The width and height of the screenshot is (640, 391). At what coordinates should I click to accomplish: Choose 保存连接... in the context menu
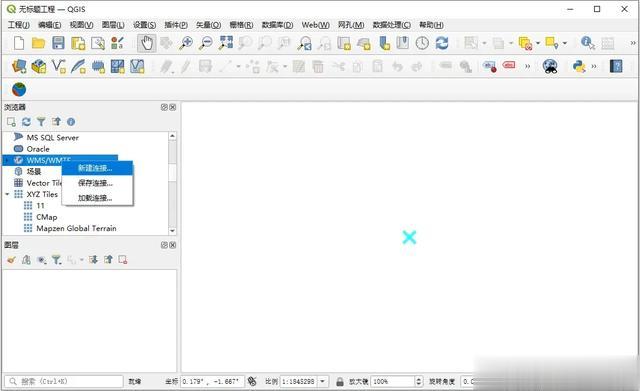pos(97,183)
